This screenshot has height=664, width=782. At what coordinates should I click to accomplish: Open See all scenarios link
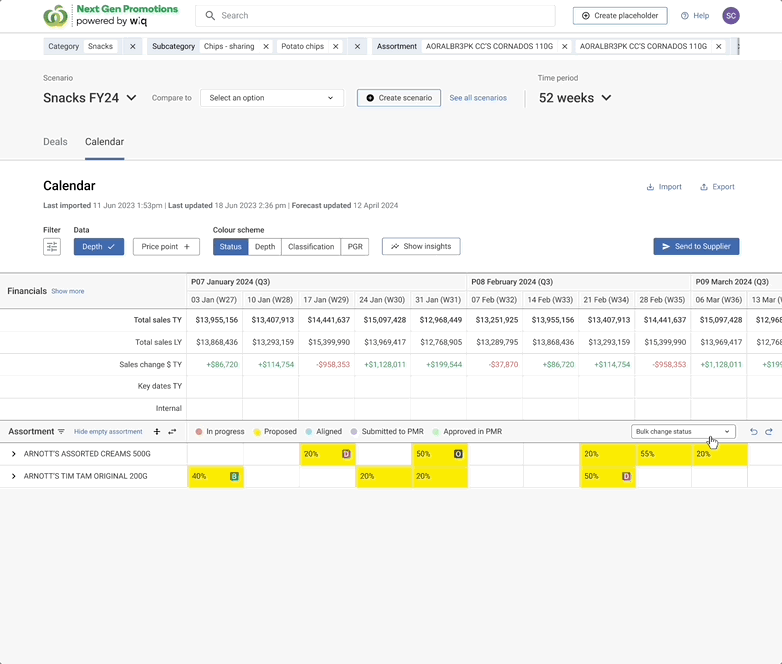coord(478,98)
